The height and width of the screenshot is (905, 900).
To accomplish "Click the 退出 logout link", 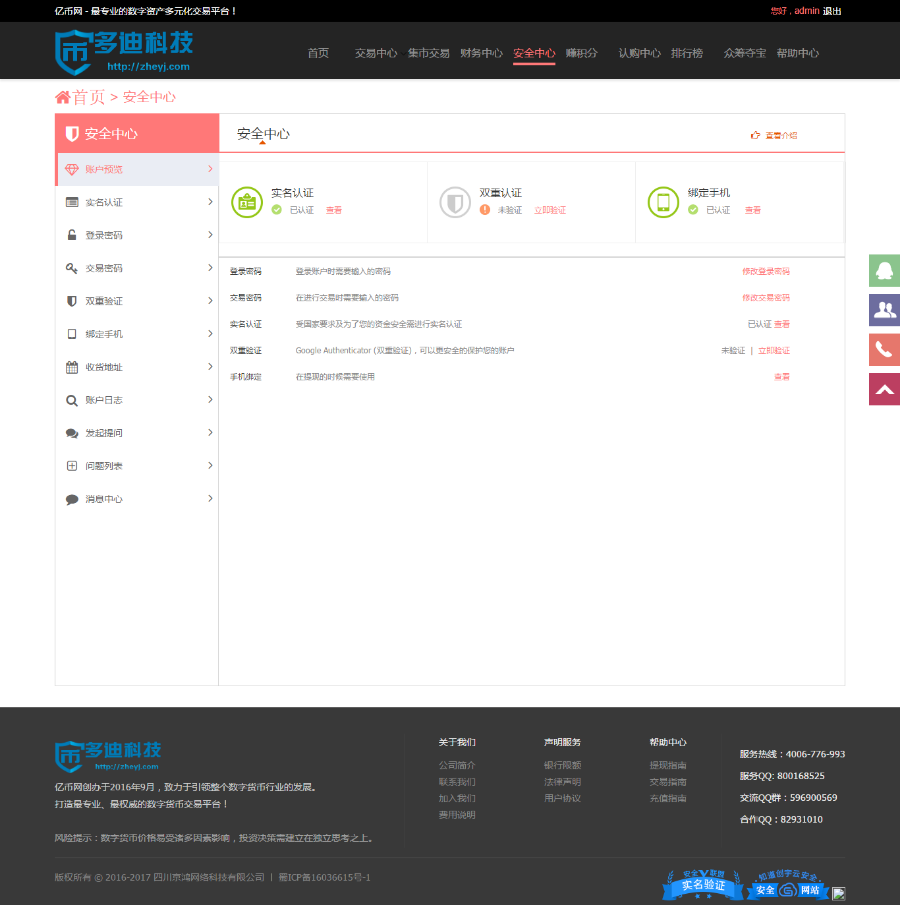I will [x=832, y=11].
